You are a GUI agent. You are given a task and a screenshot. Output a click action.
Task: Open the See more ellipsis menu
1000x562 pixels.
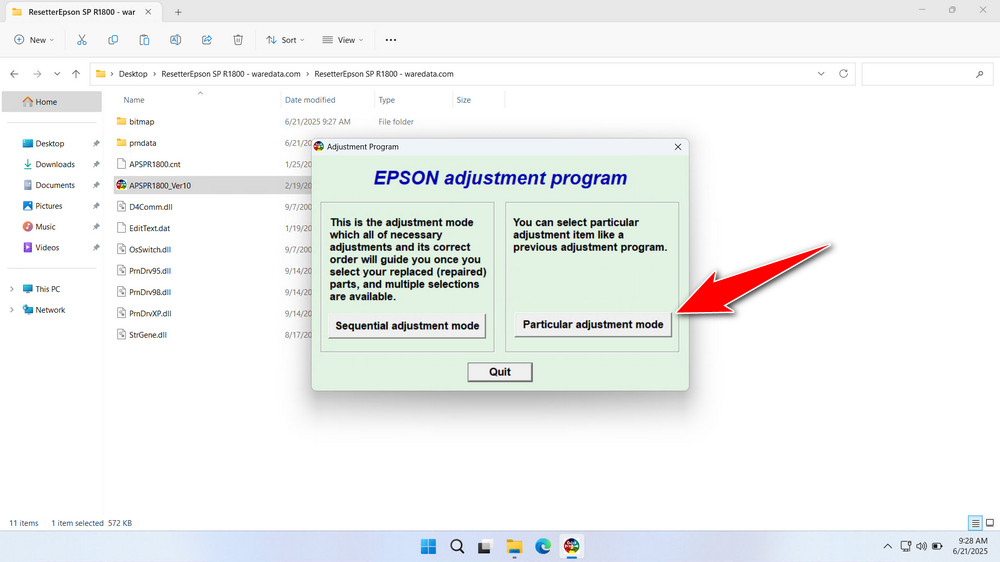[x=391, y=40]
